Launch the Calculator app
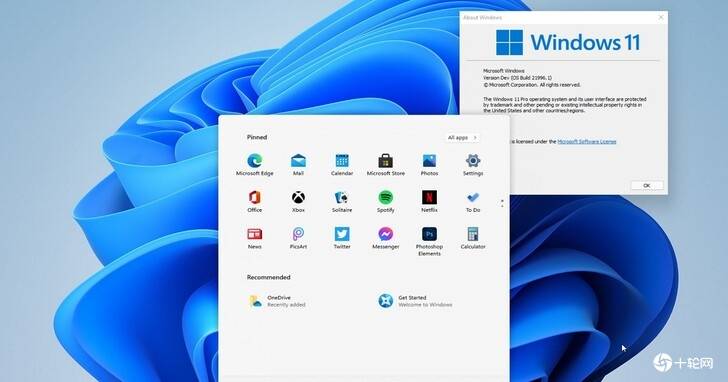 [473, 238]
